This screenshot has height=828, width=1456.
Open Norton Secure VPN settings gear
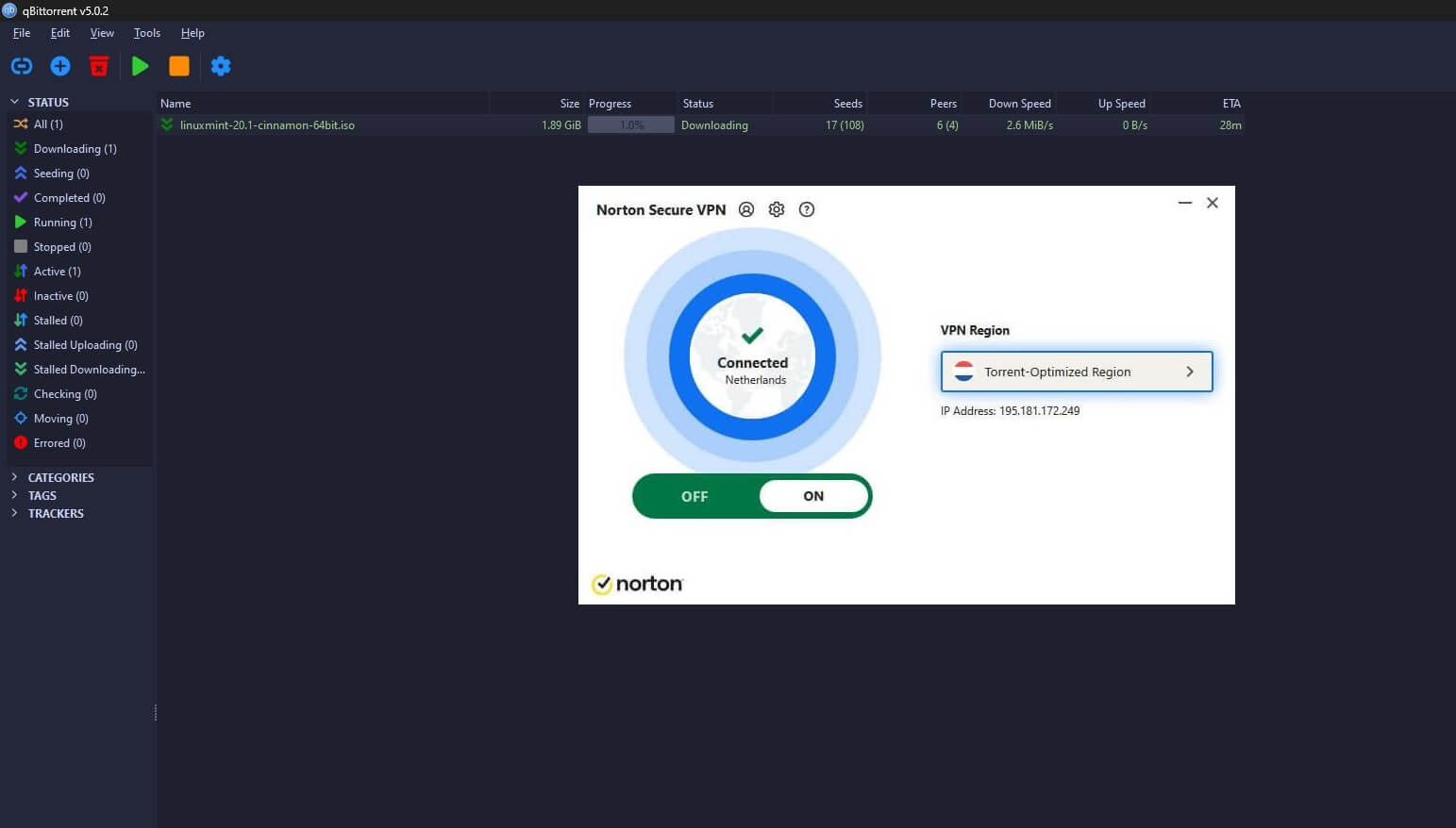[x=776, y=209]
